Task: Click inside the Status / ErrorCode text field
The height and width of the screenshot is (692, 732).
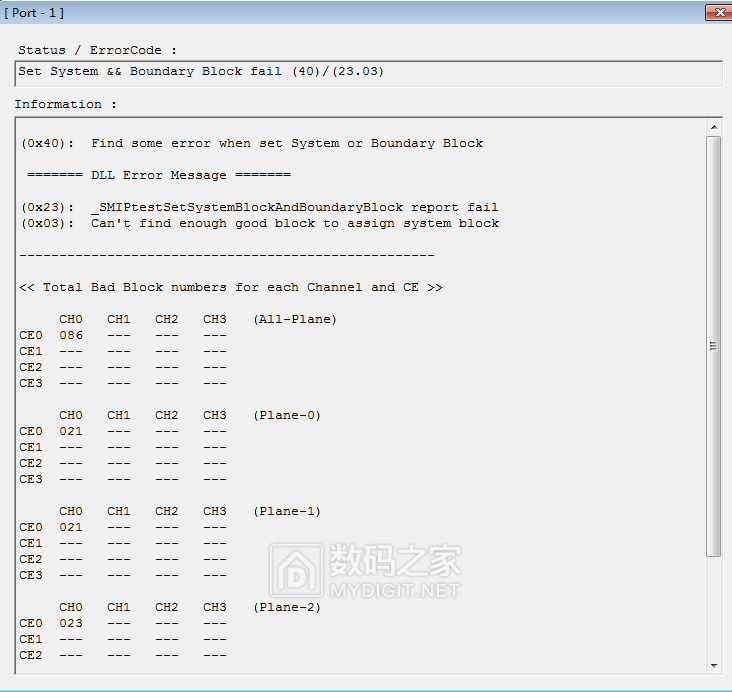Action: [x=368, y=72]
